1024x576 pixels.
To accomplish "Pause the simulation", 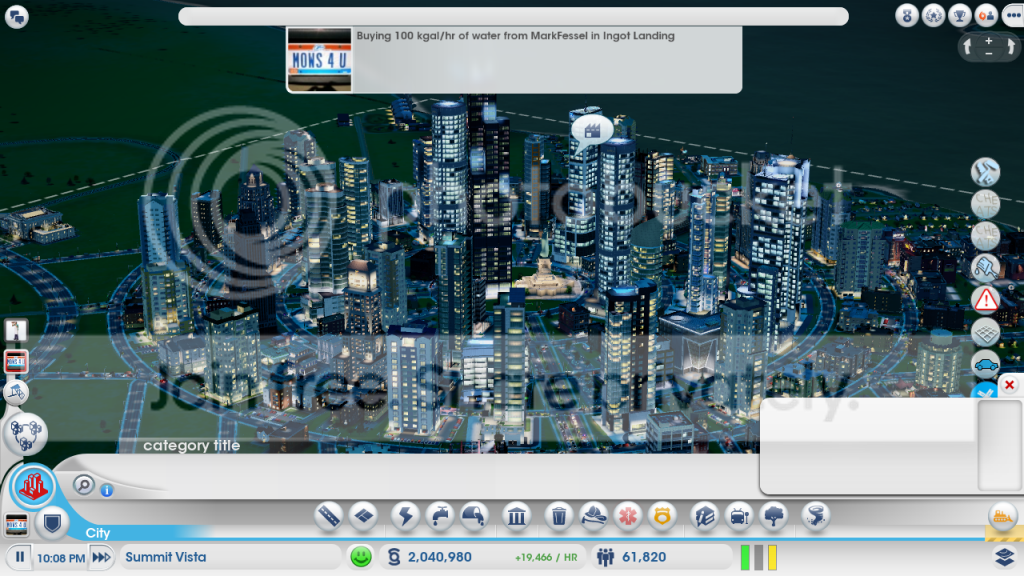I will 20,557.
